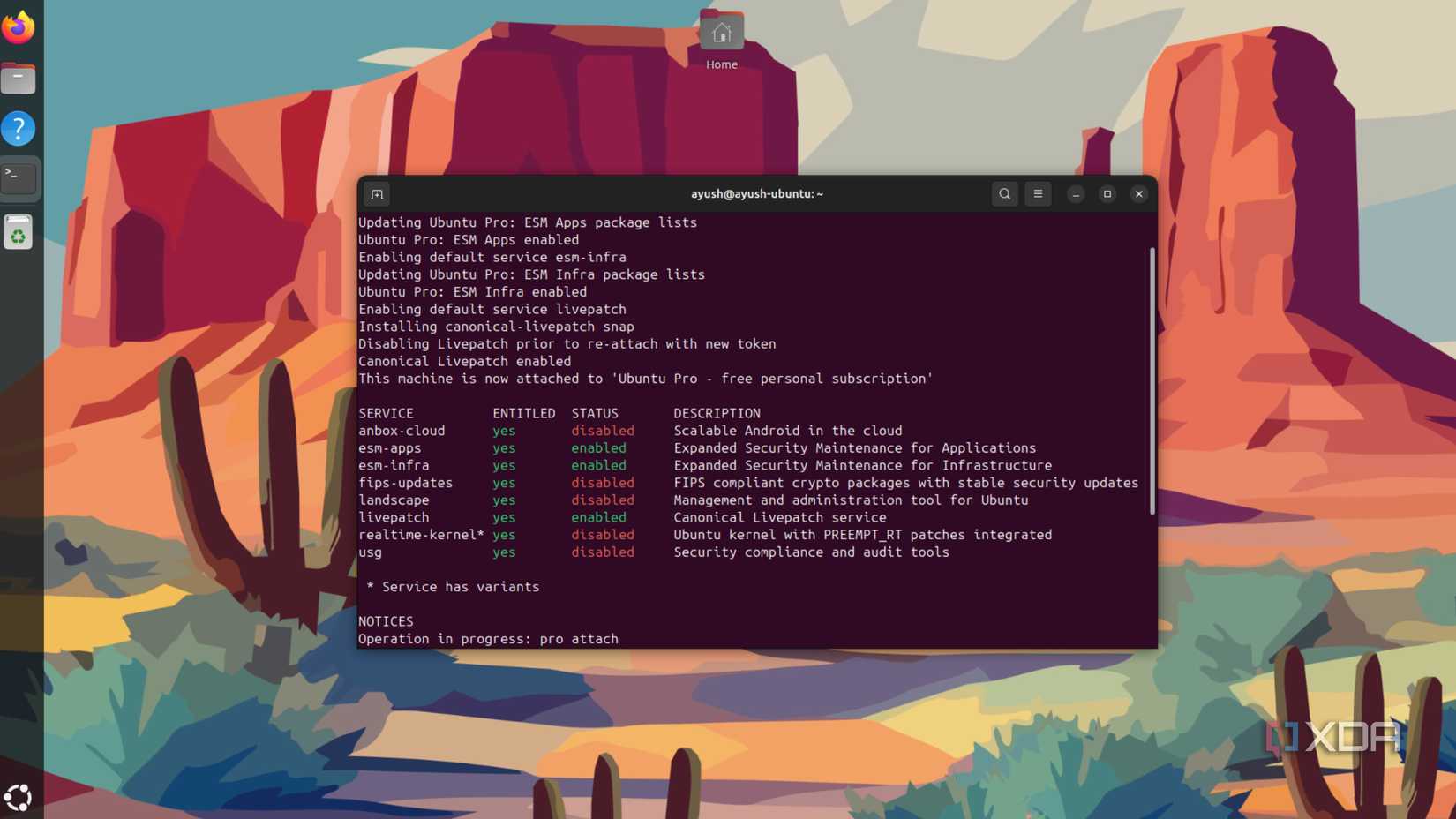The width and height of the screenshot is (1456, 819).
Task: Open a new terminal tab
Action: pos(377,193)
